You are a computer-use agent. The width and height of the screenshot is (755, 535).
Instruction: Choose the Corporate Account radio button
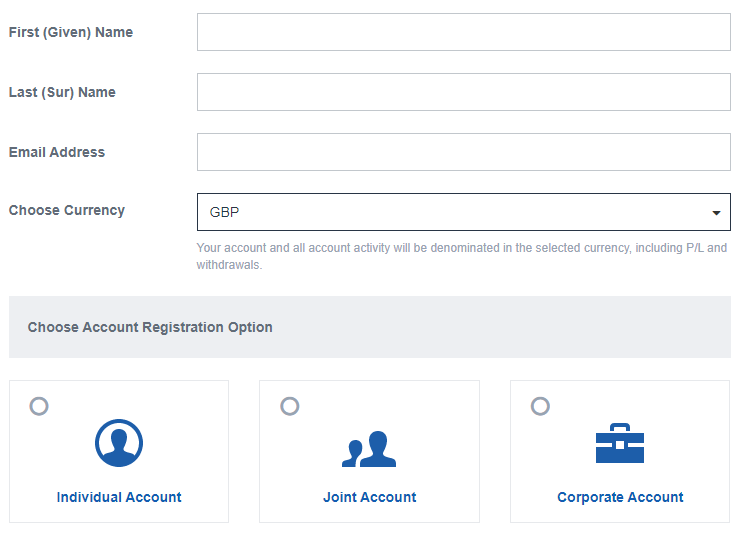(x=540, y=406)
